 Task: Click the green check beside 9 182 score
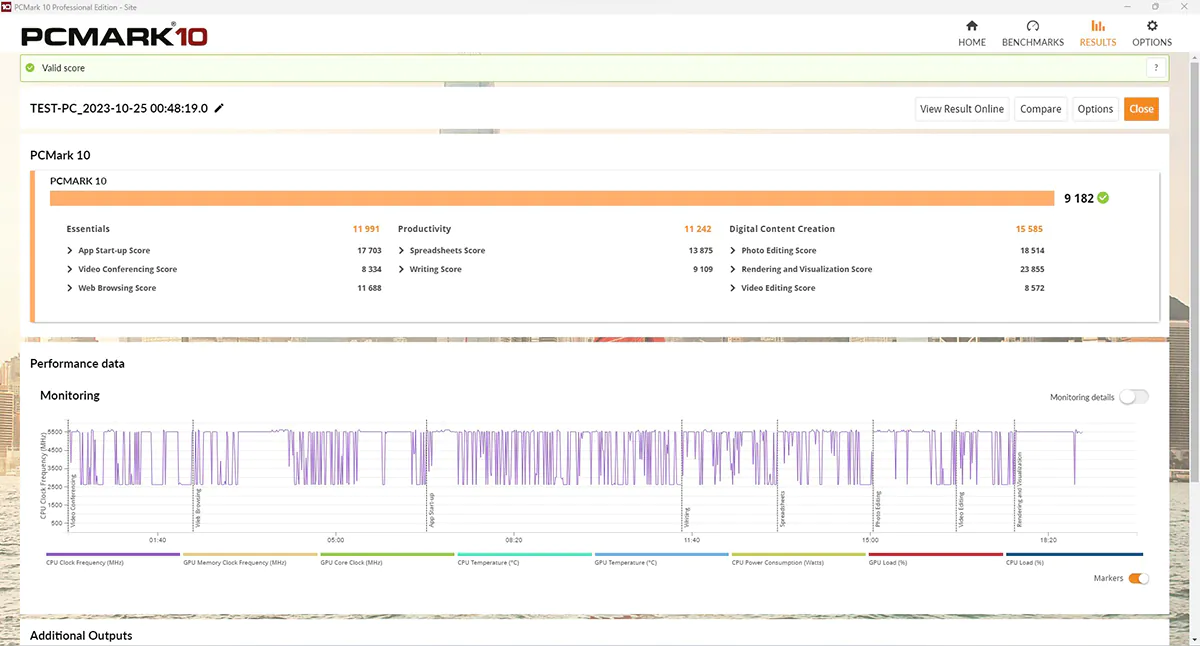[x=1103, y=198]
